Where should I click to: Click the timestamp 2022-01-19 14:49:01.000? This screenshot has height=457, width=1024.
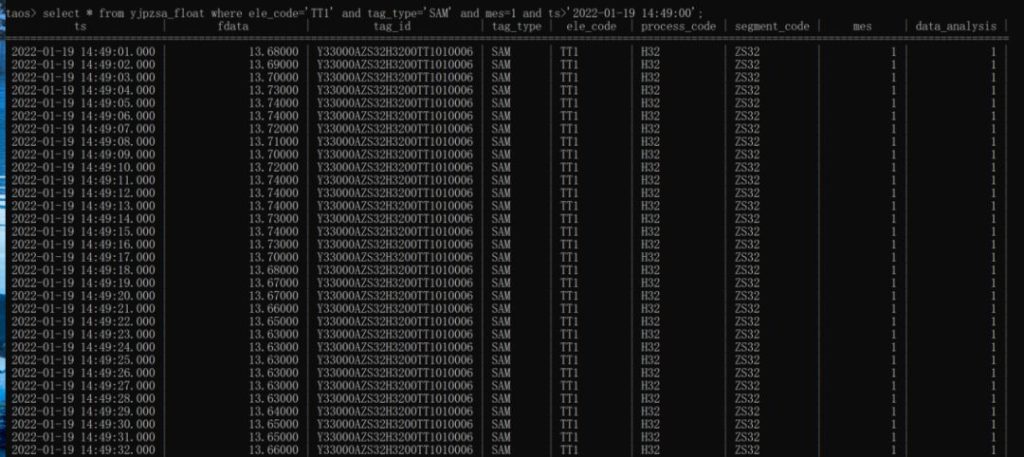[84, 52]
